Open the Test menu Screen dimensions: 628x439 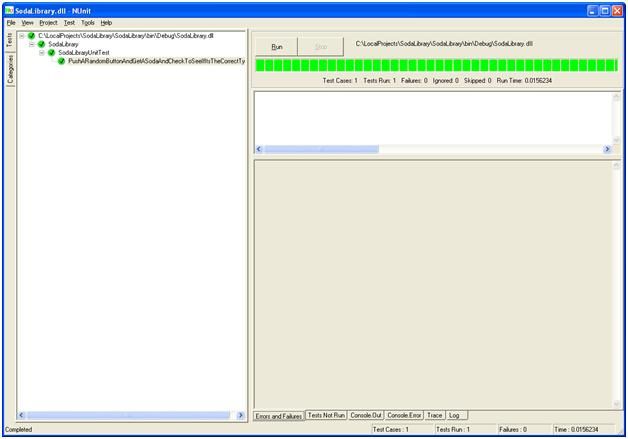pyautogui.click(x=69, y=23)
